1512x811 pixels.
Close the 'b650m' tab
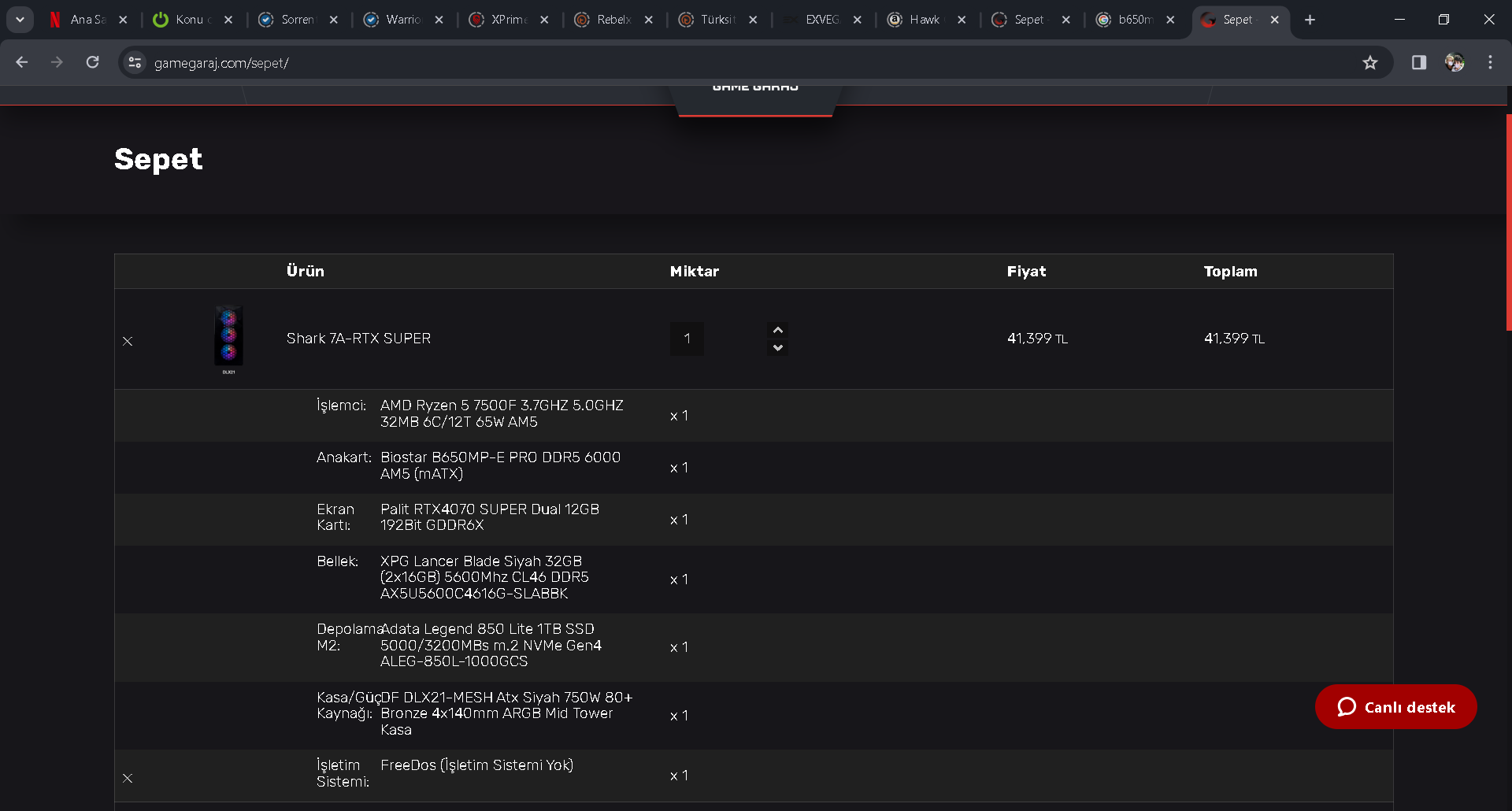tap(1170, 20)
